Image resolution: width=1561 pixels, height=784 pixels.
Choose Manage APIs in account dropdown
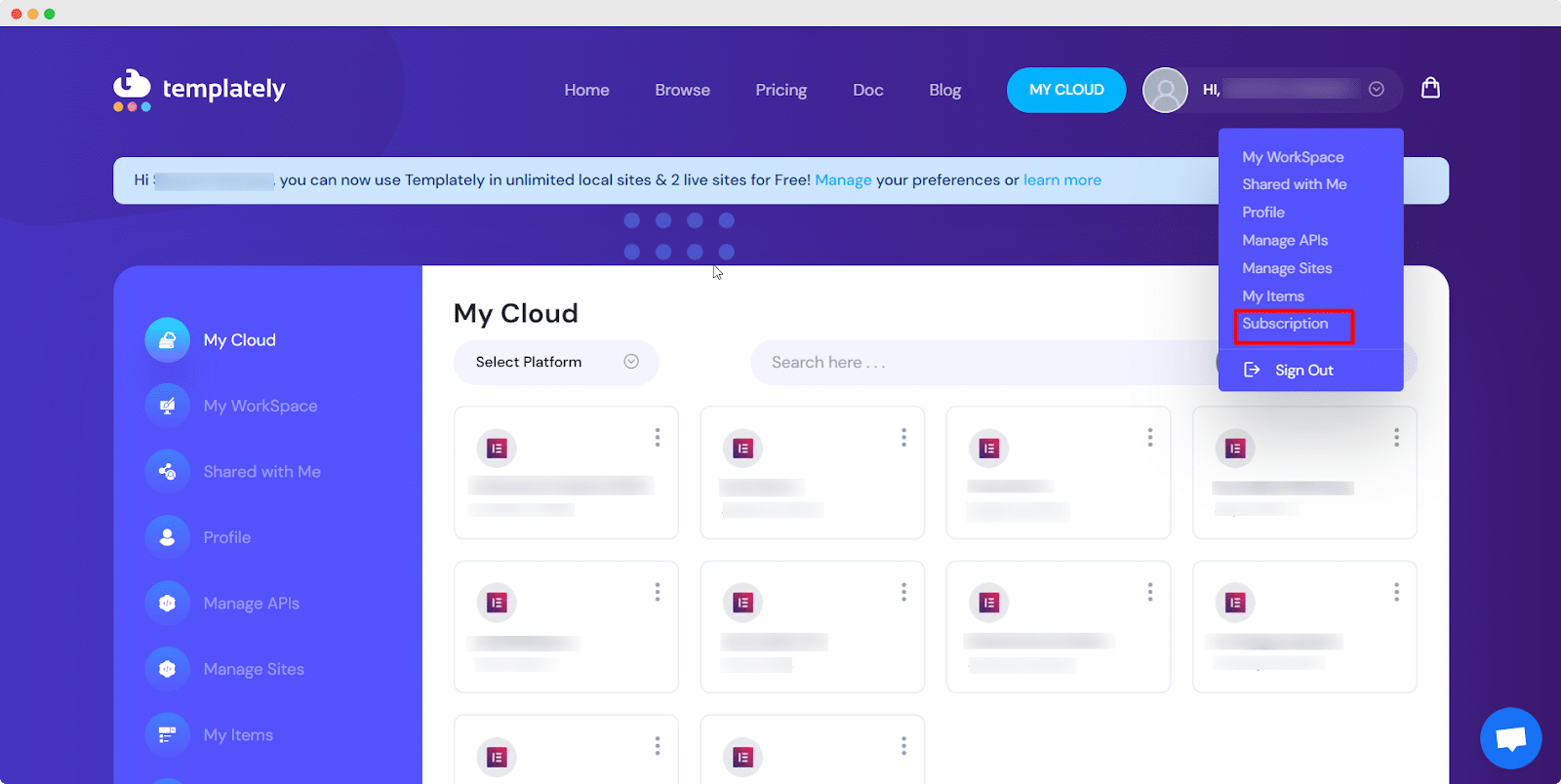coord(1285,240)
